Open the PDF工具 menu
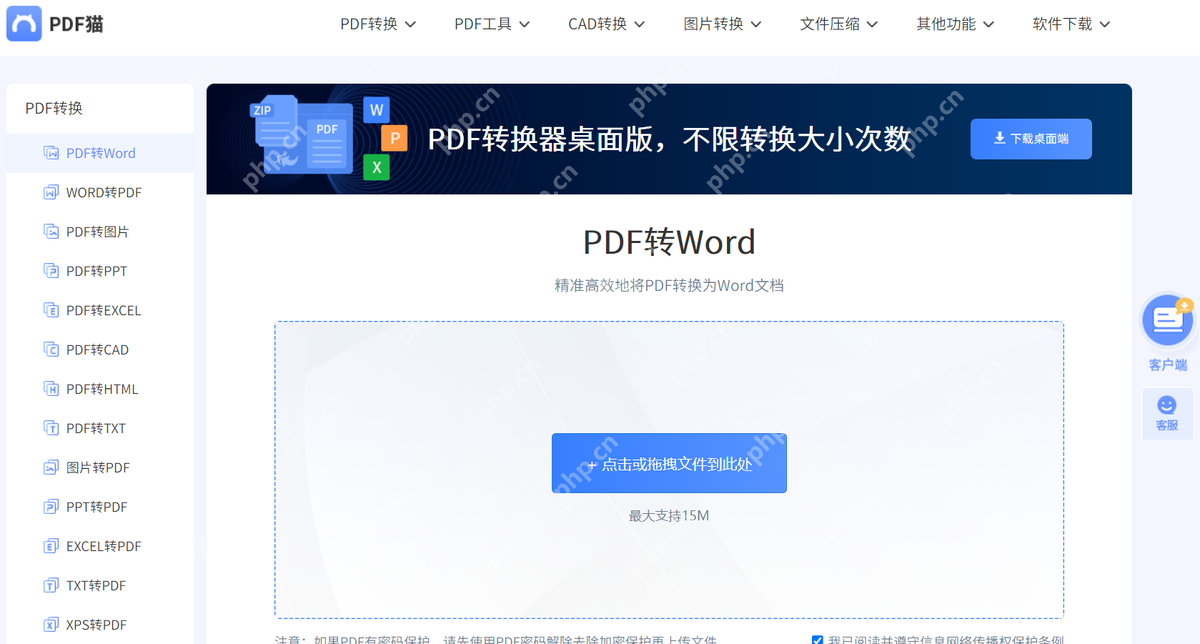The height and width of the screenshot is (644, 1200). pos(492,24)
